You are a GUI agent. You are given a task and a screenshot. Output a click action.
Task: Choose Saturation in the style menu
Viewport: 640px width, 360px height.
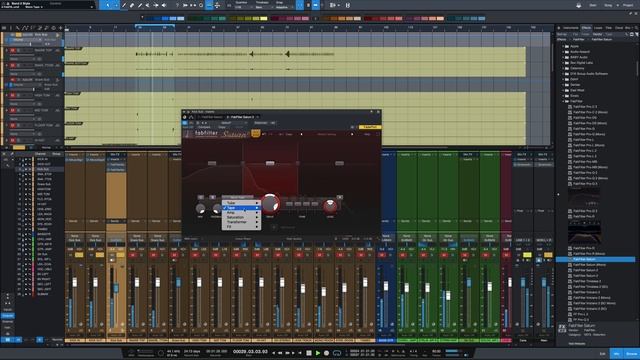click(241, 218)
